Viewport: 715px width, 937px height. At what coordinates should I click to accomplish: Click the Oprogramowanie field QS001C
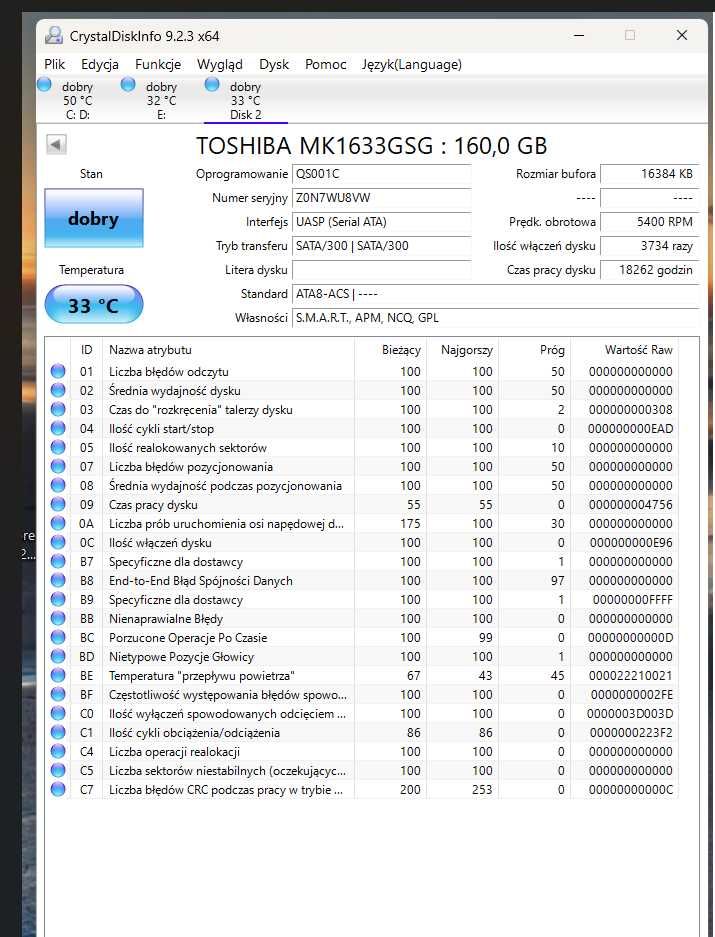click(381, 174)
